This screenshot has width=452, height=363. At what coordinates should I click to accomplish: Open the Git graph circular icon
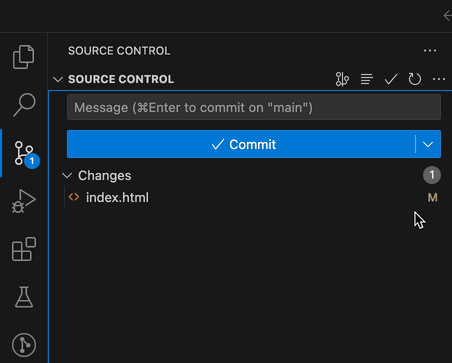pyautogui.click(x=24, y=345)
